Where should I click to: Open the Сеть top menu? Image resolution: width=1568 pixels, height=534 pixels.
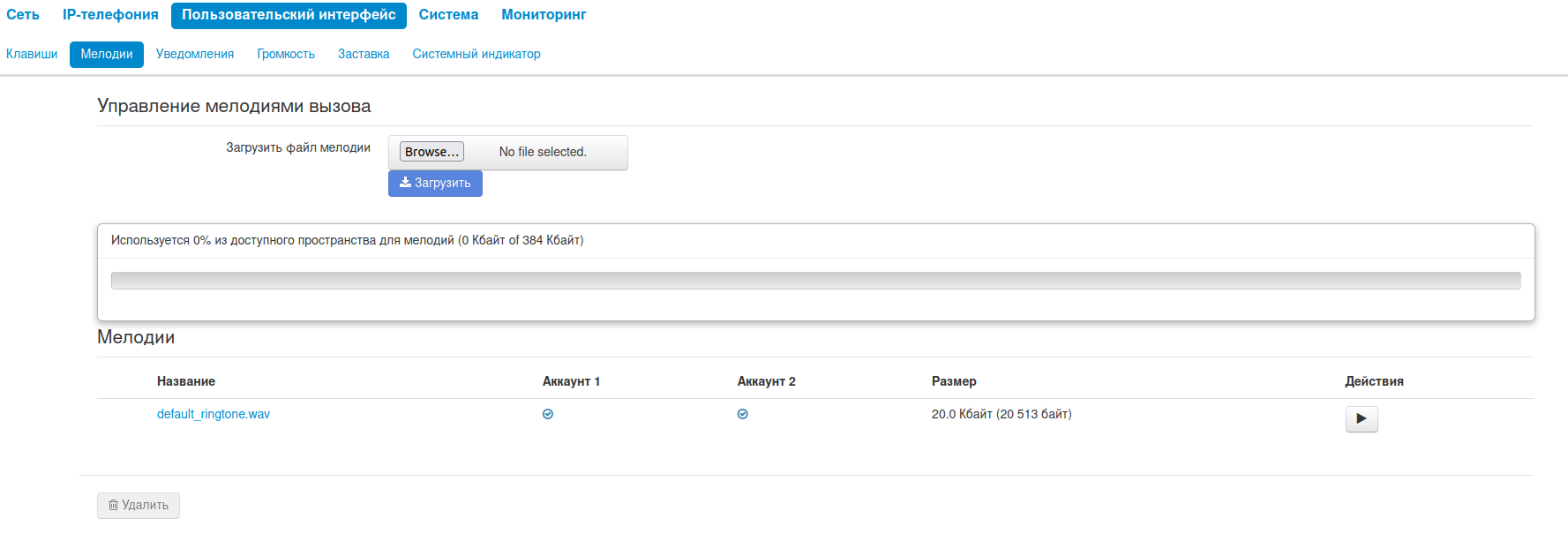[23, 15]
